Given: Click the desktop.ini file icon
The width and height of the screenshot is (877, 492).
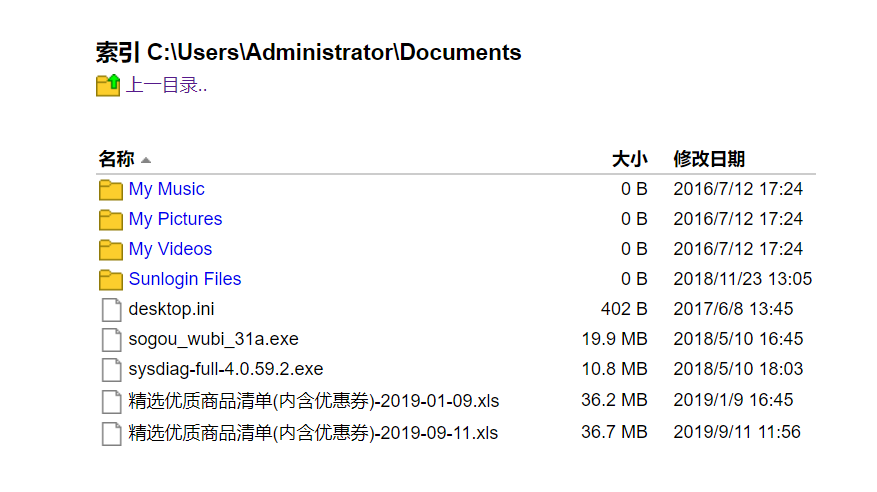Looking at the screenshot, I should coord(111,310).
